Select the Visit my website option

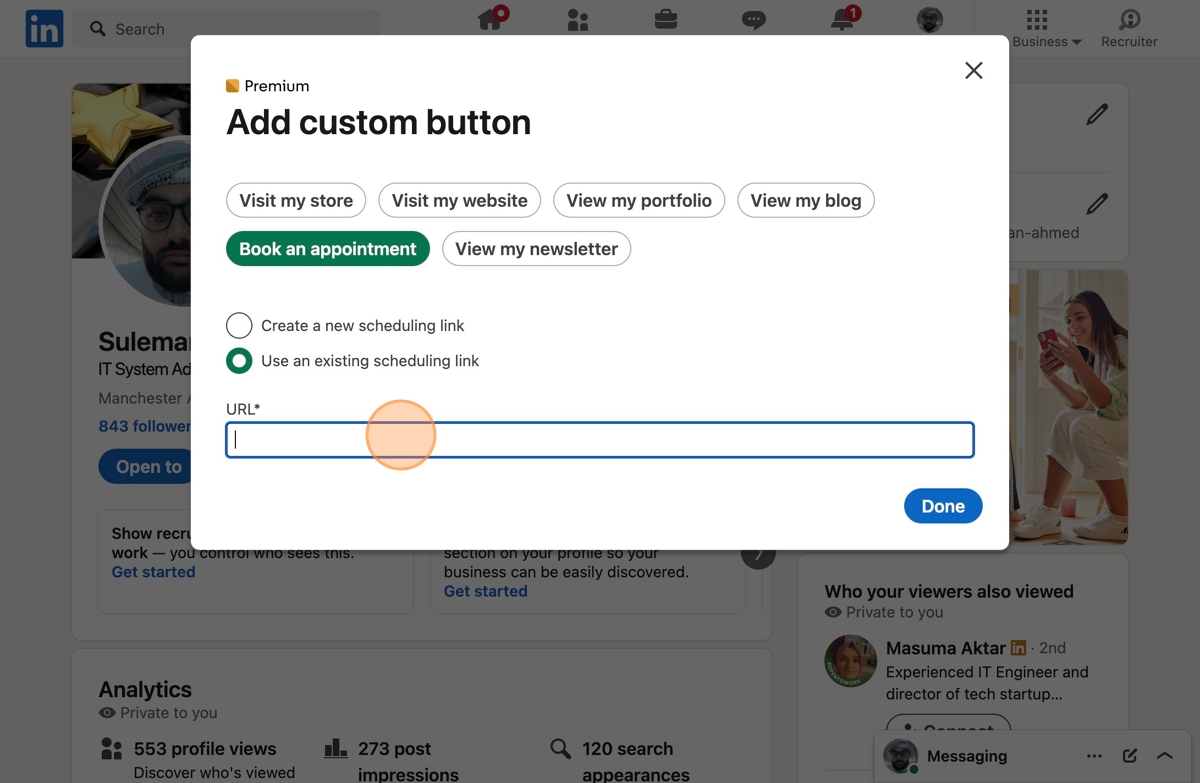(x=460, y=200)
